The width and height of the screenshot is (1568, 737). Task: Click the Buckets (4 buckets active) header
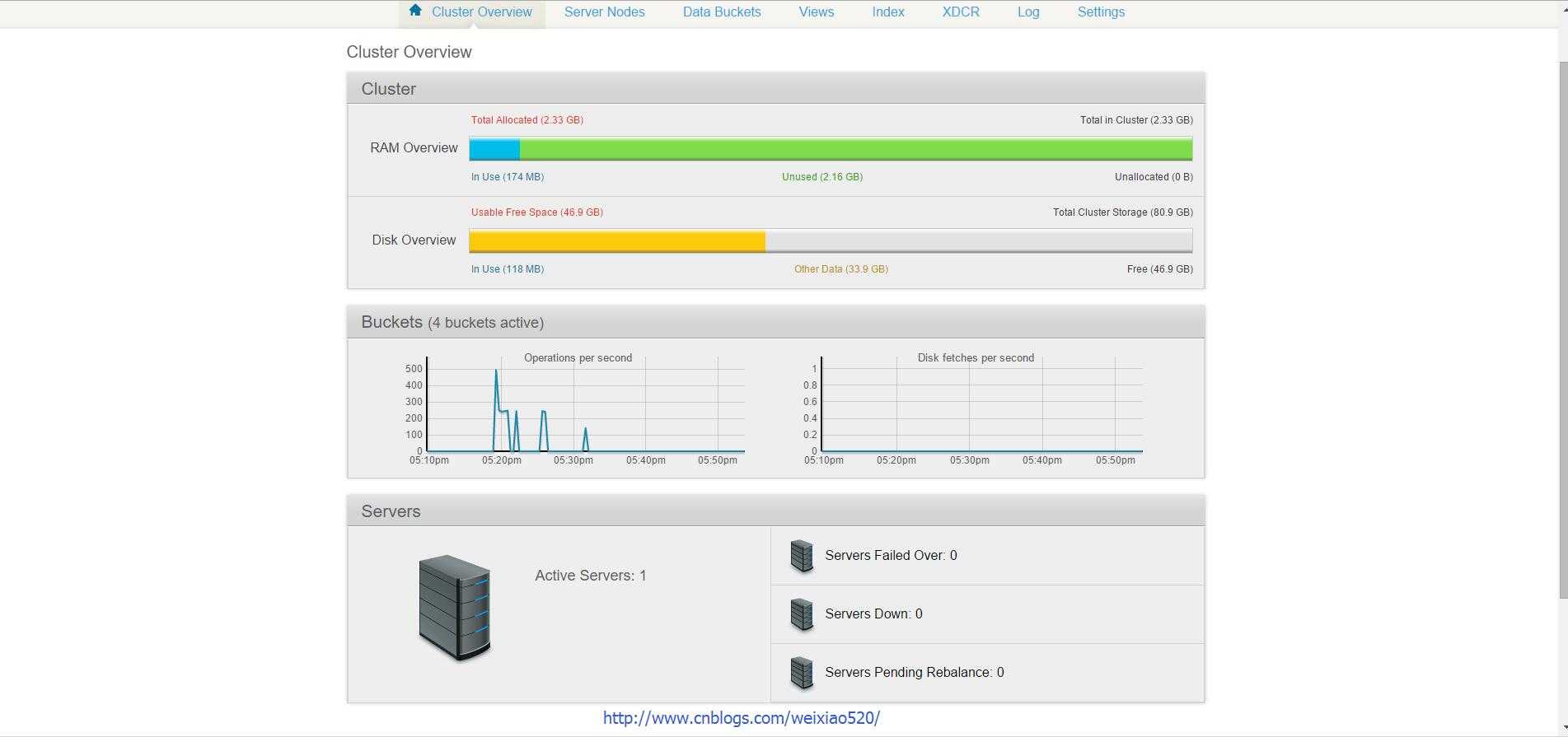click(775, 322)
